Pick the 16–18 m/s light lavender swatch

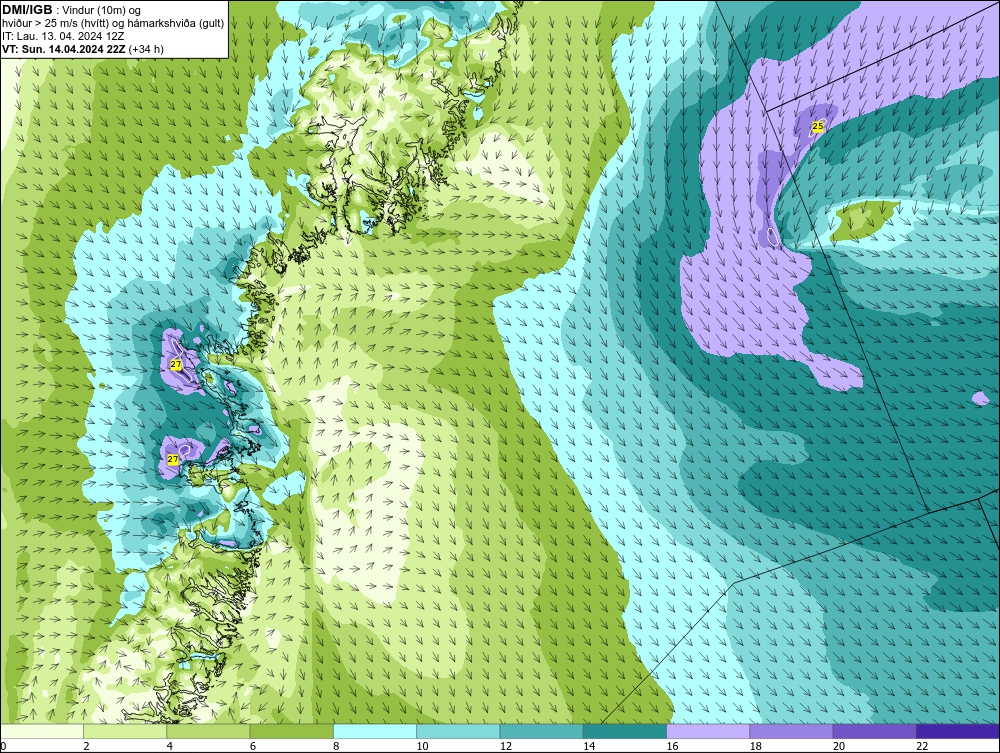(708, 731)
